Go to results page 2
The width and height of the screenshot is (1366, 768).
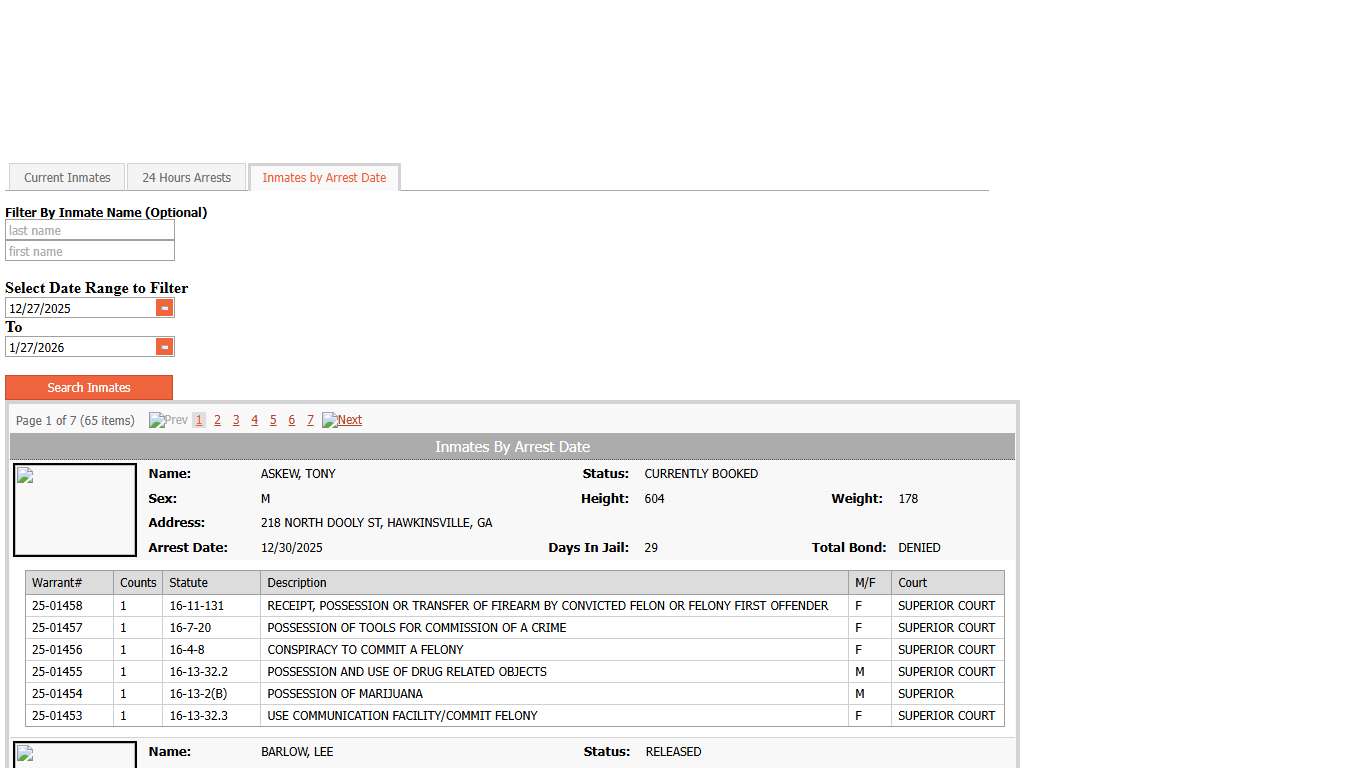click(x=217, y=420)
